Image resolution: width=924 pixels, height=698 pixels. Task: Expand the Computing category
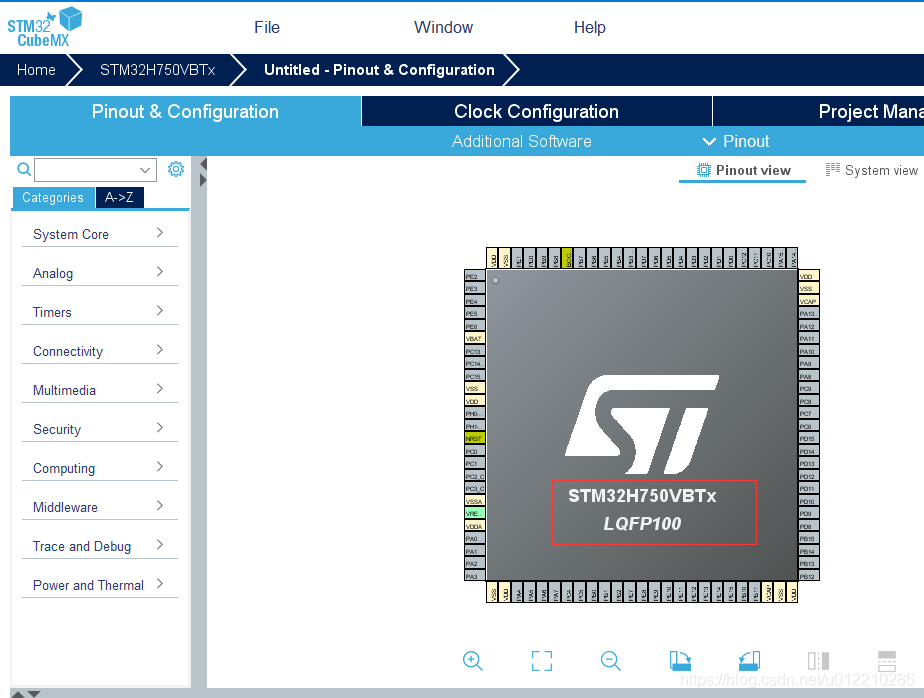point(100,467)
